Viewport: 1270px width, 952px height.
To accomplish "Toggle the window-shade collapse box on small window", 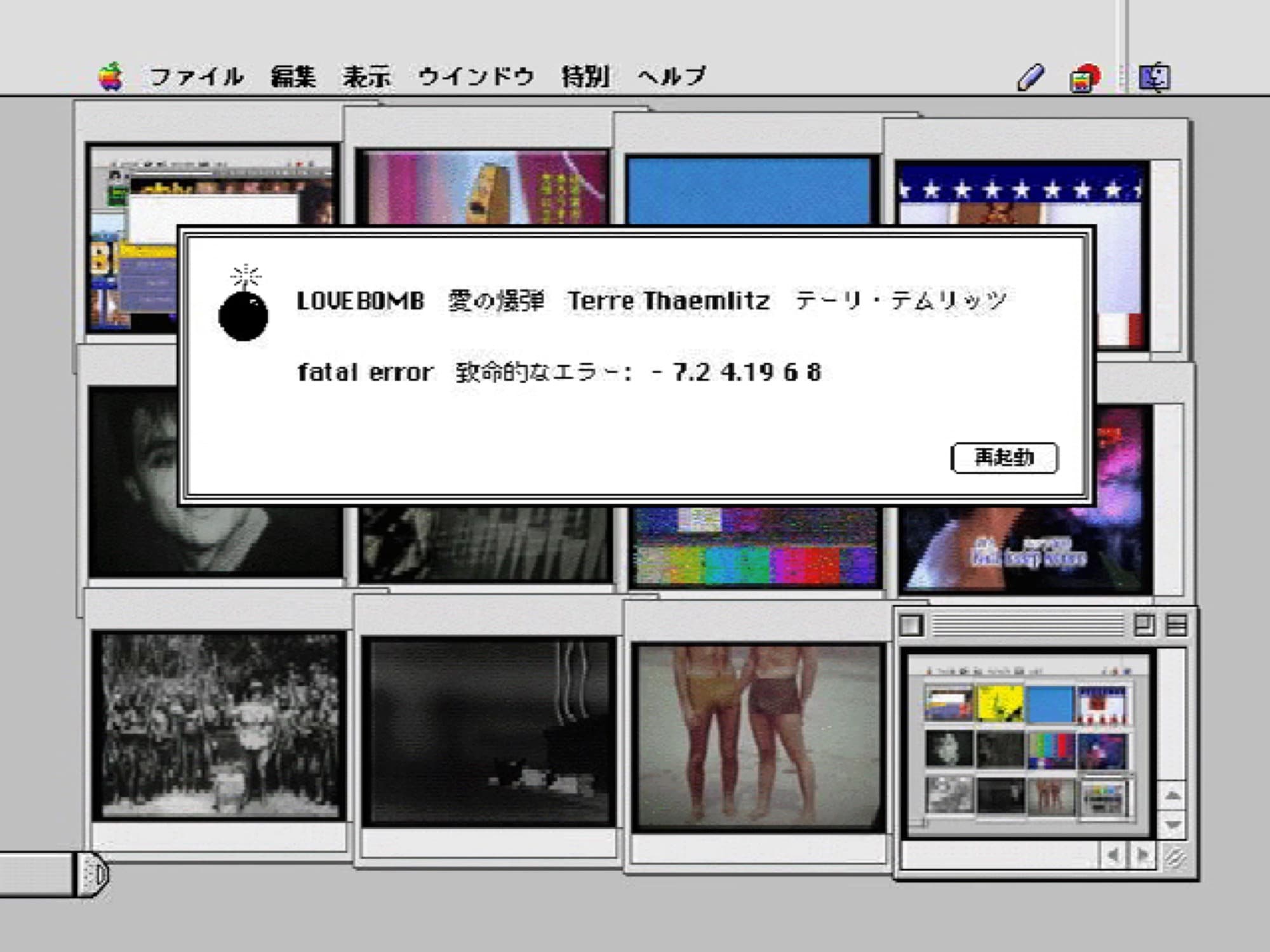I will [x=1176, y=626].
